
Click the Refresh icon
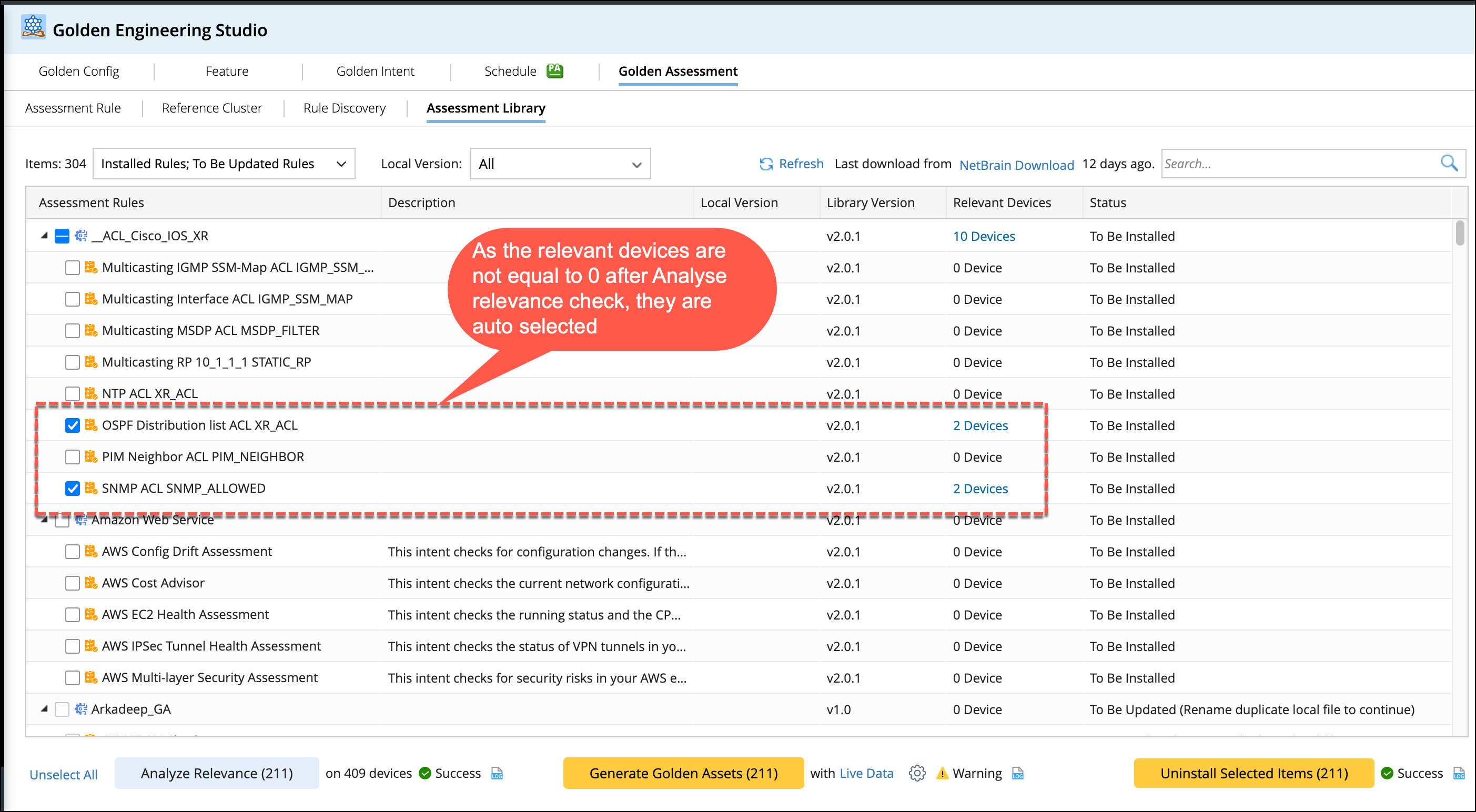coord(765,164)
